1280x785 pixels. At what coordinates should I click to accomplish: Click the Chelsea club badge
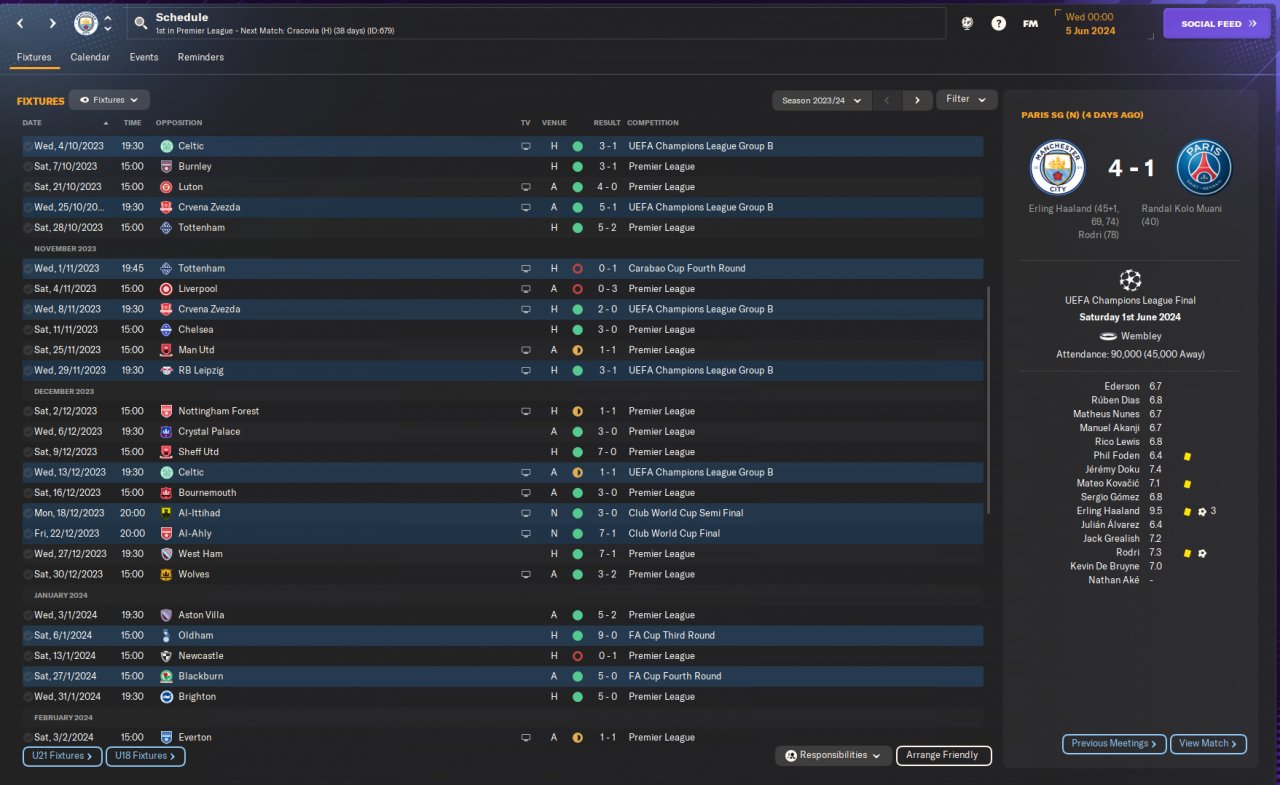click(x=166, y=330)
